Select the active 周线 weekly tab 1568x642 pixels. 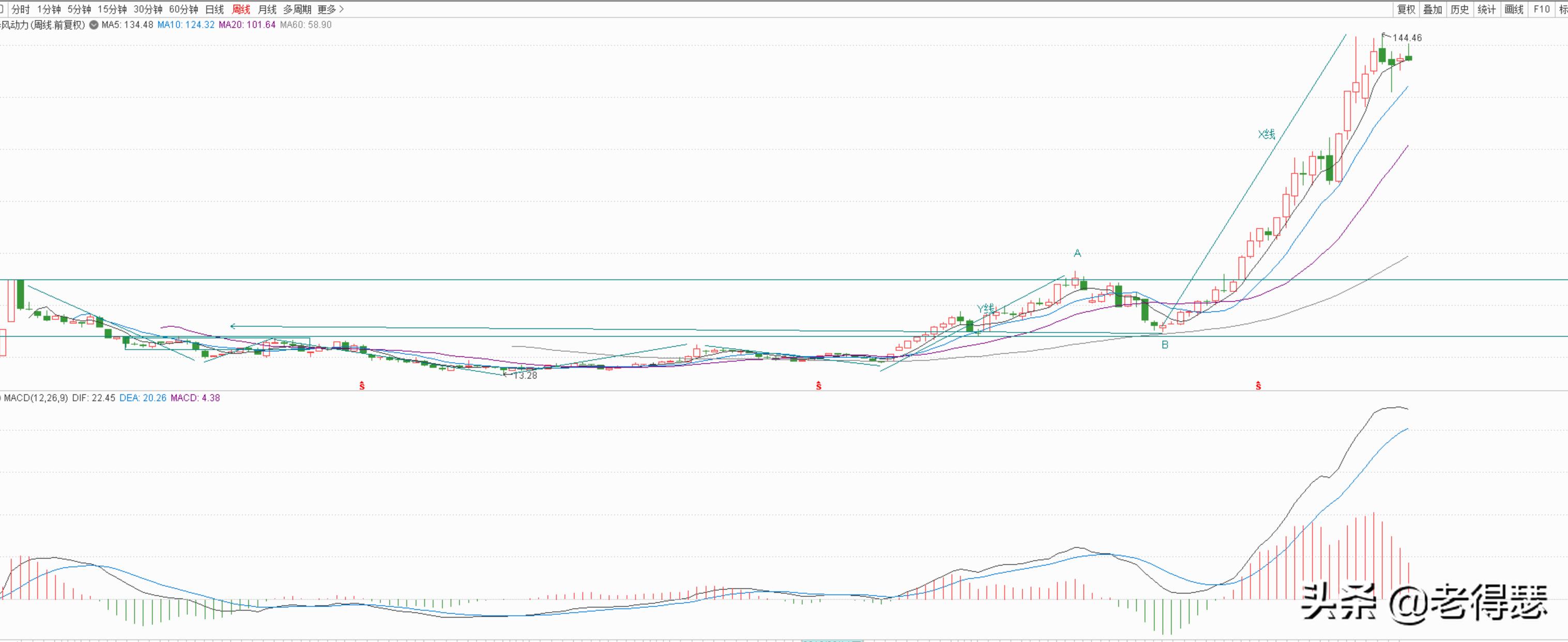pyautogui.click(x=241, y=9)
